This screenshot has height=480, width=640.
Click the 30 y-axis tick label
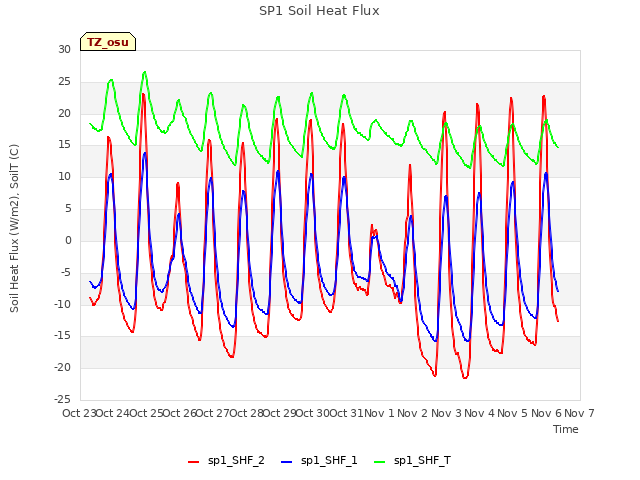(64, 50)
